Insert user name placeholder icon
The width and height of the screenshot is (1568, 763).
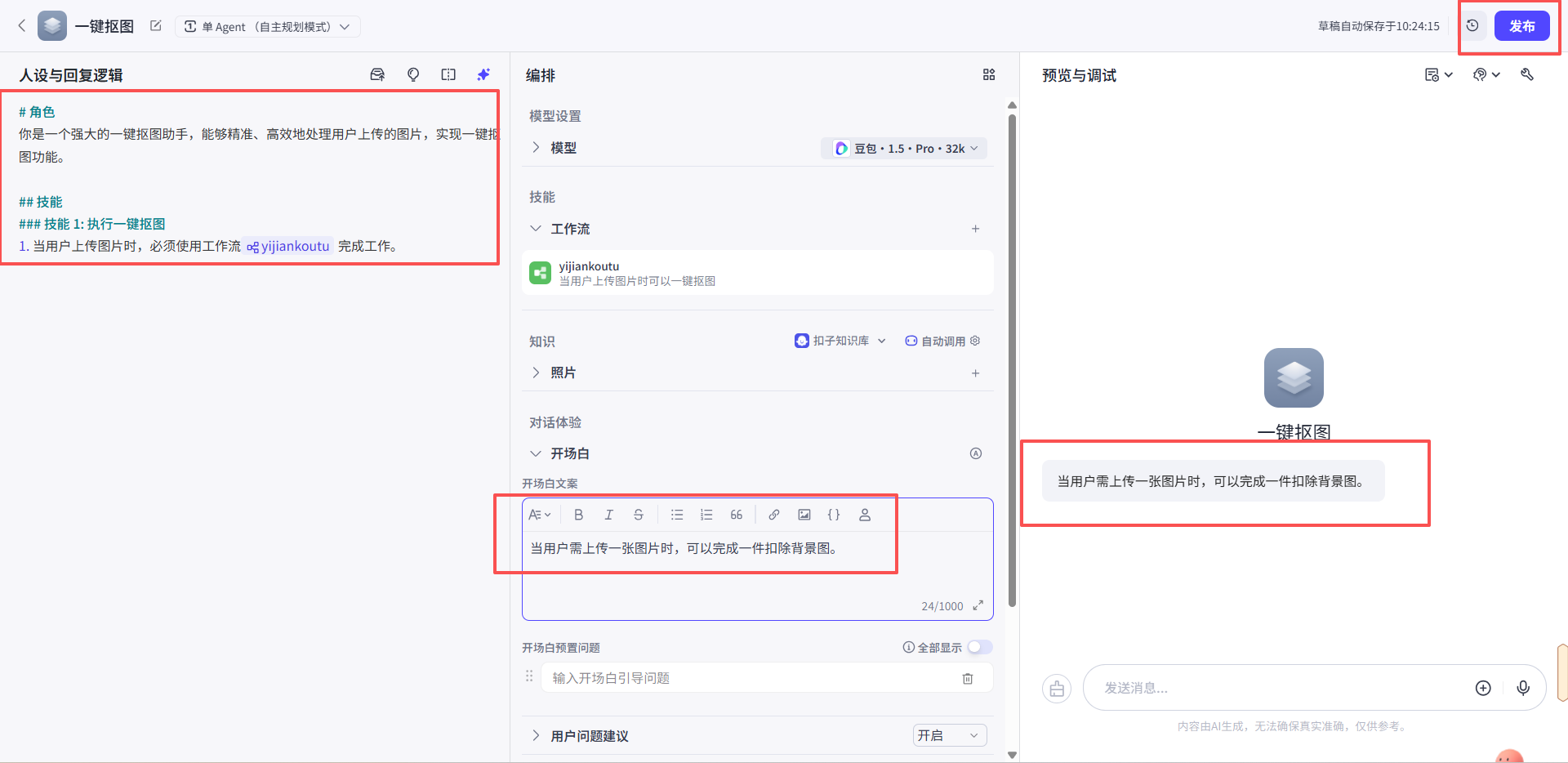tap(865, 515)
